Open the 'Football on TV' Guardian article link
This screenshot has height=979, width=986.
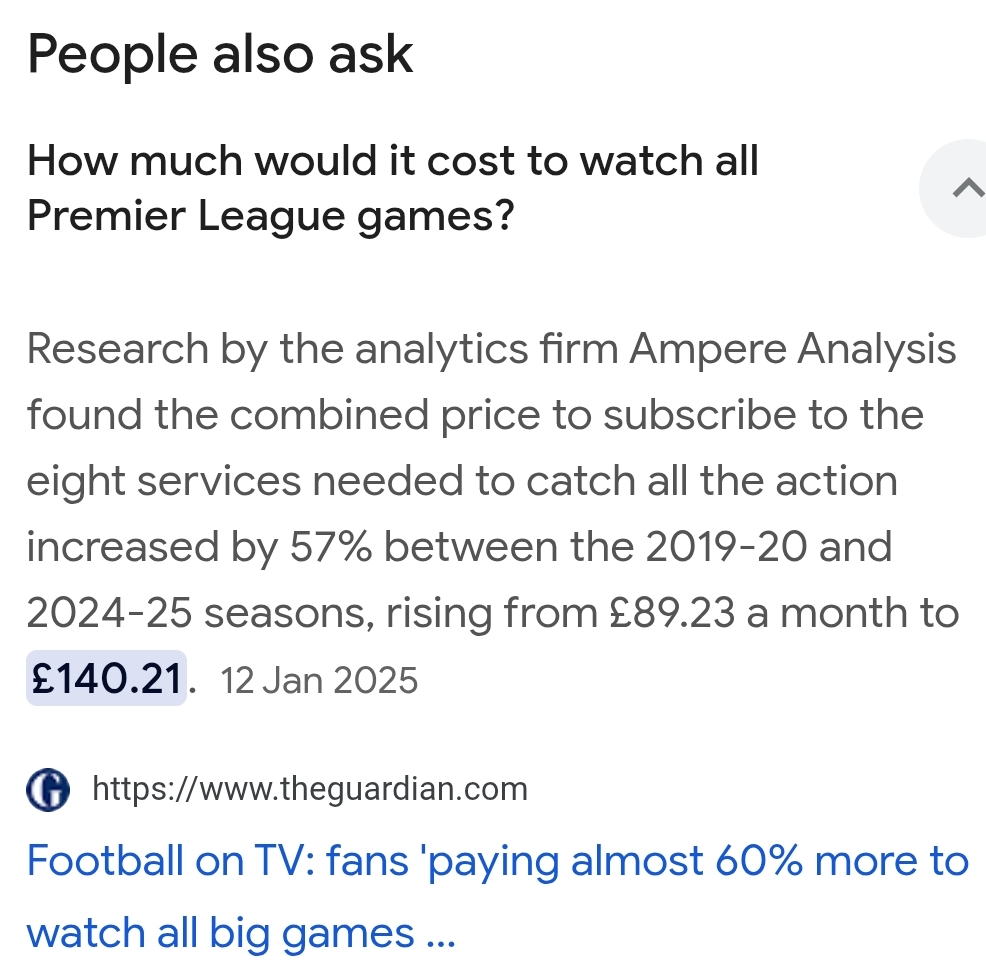(497, 862)
